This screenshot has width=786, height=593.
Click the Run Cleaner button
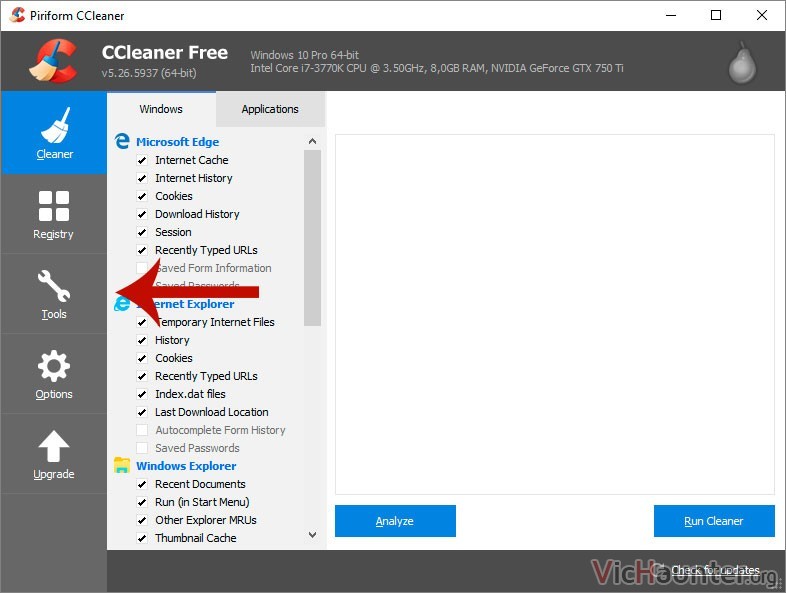pyautogui.click(x=714, y=521)
